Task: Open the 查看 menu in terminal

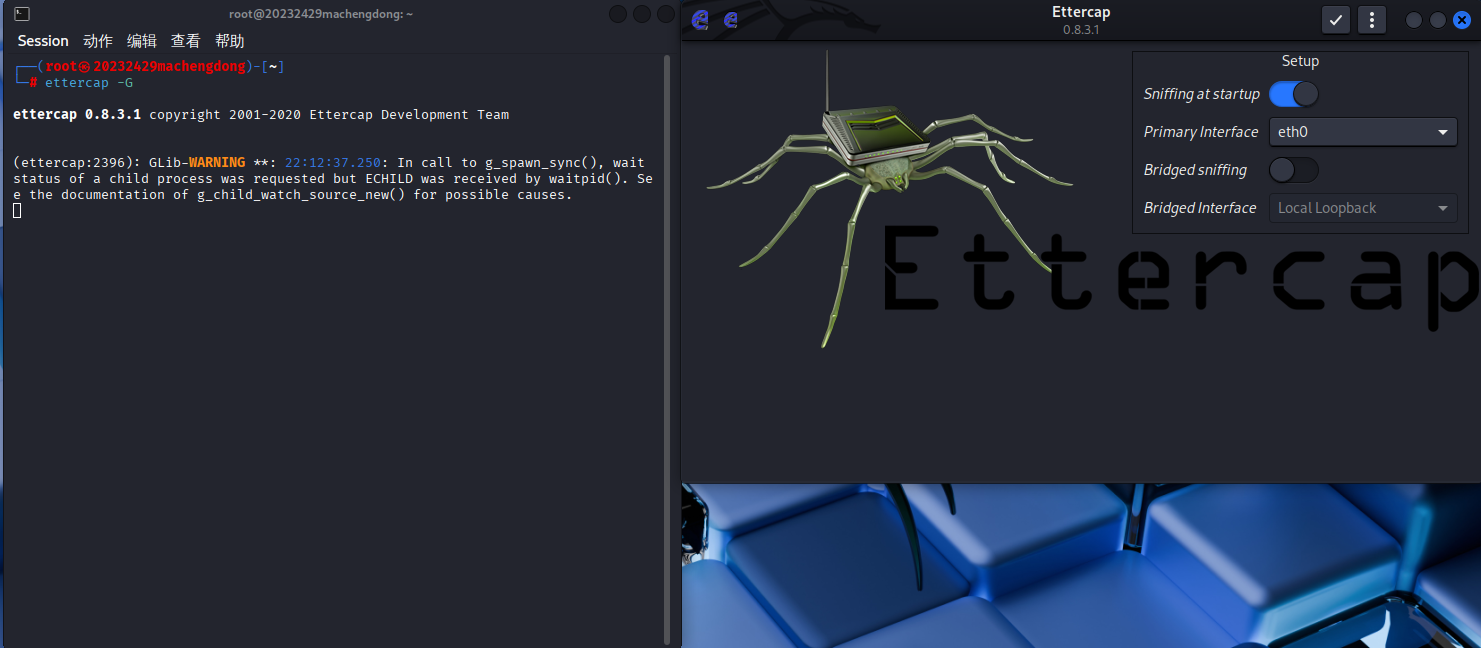Action: (x=186, y=41)
